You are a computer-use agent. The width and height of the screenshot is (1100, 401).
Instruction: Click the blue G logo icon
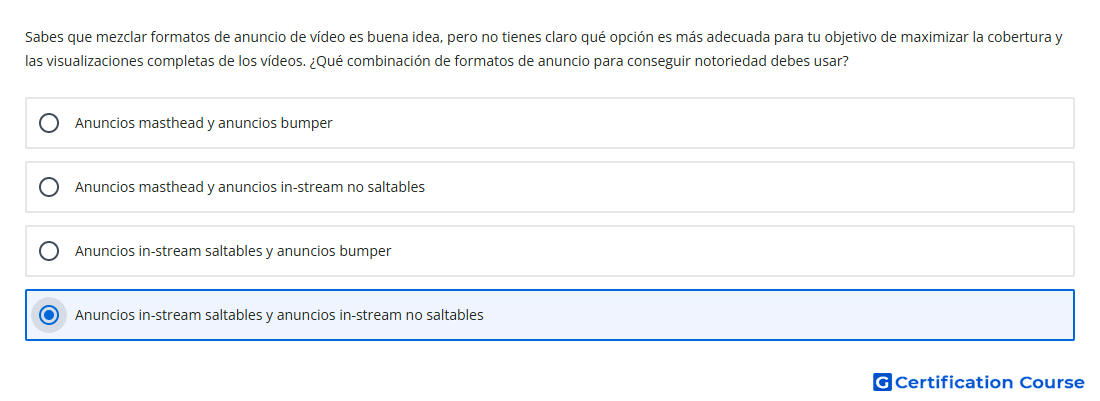[881, 382]
